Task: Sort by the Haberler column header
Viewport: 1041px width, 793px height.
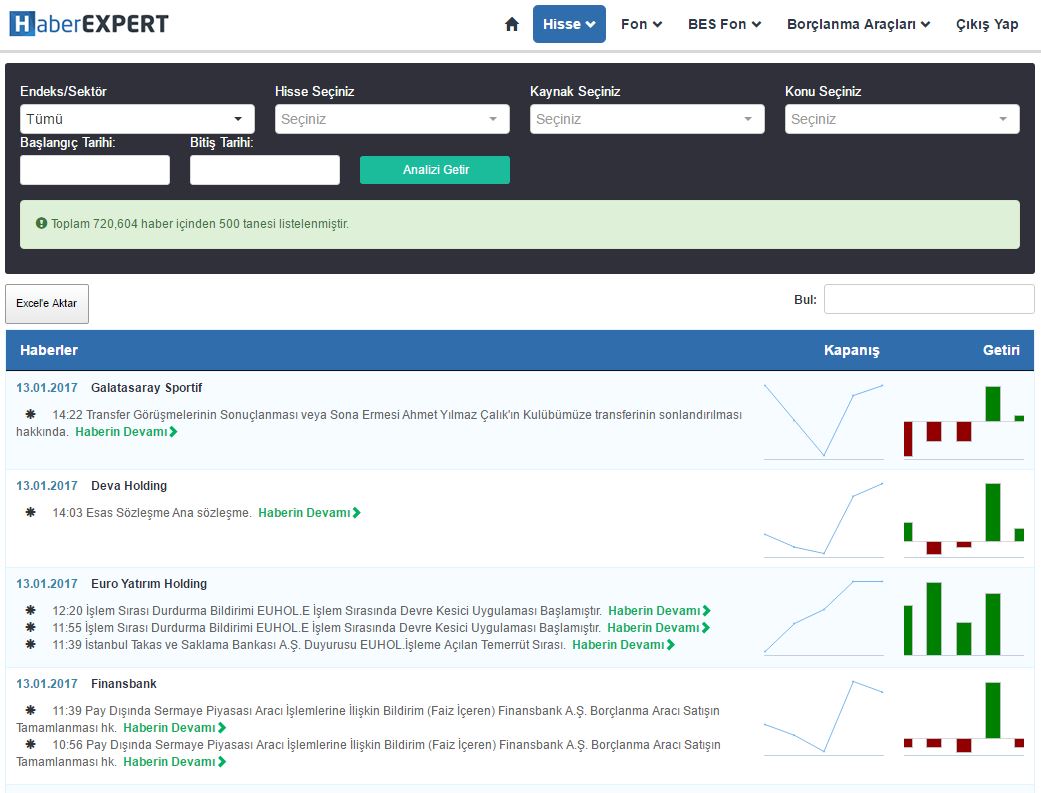Action: pyautogui.click(x=48, y=350)
